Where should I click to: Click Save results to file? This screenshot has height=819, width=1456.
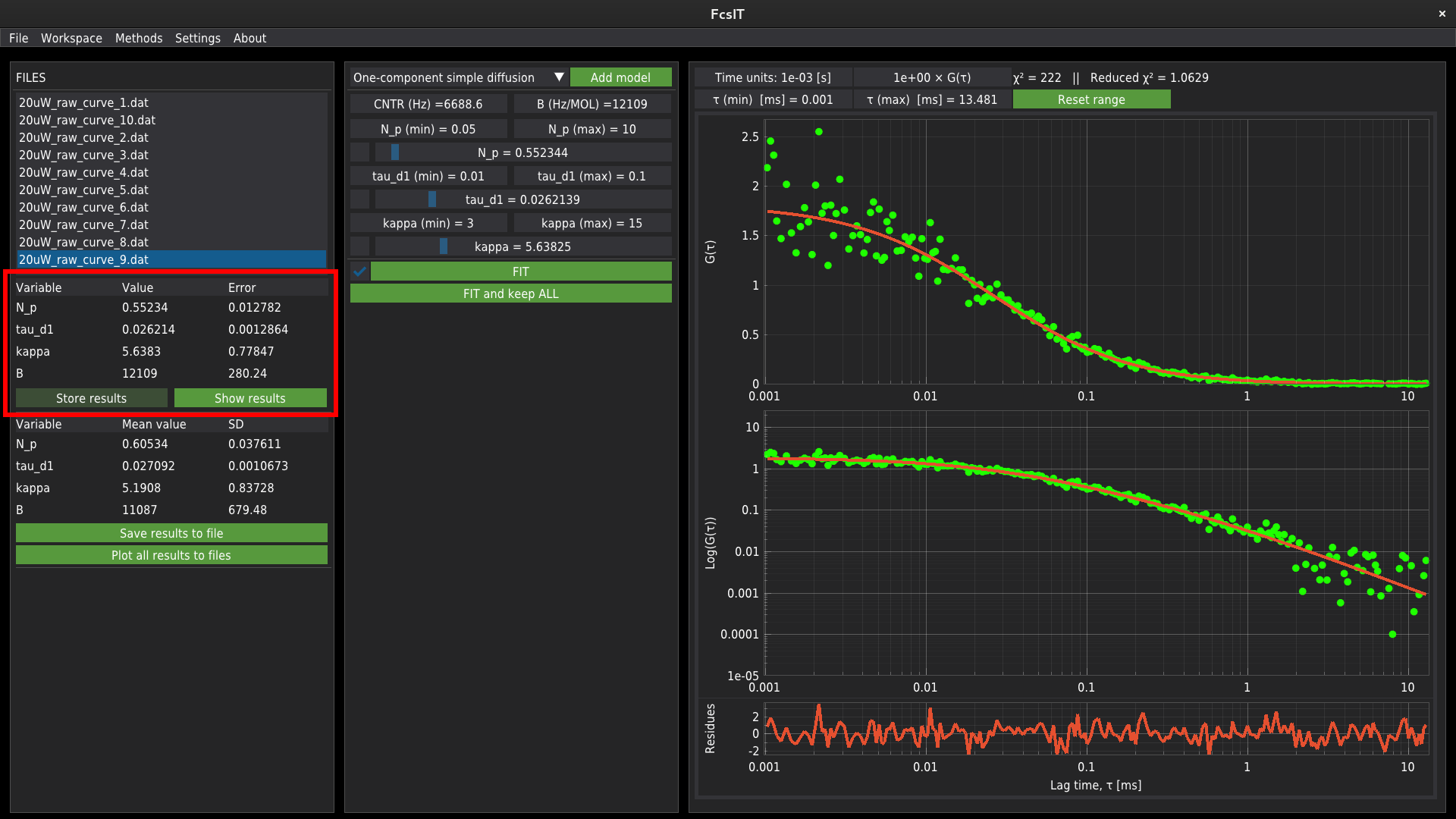pyautogui.click(x=171, y=533)
